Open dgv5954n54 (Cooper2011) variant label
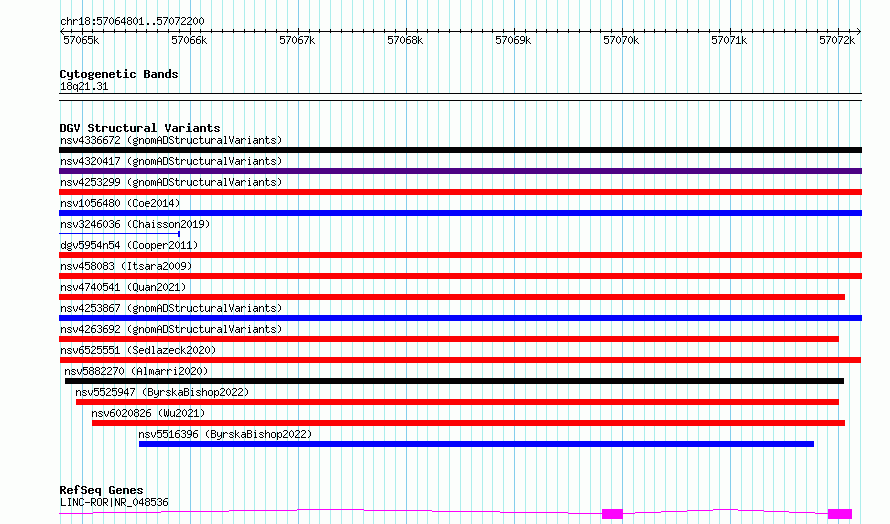 click(129, 245)
